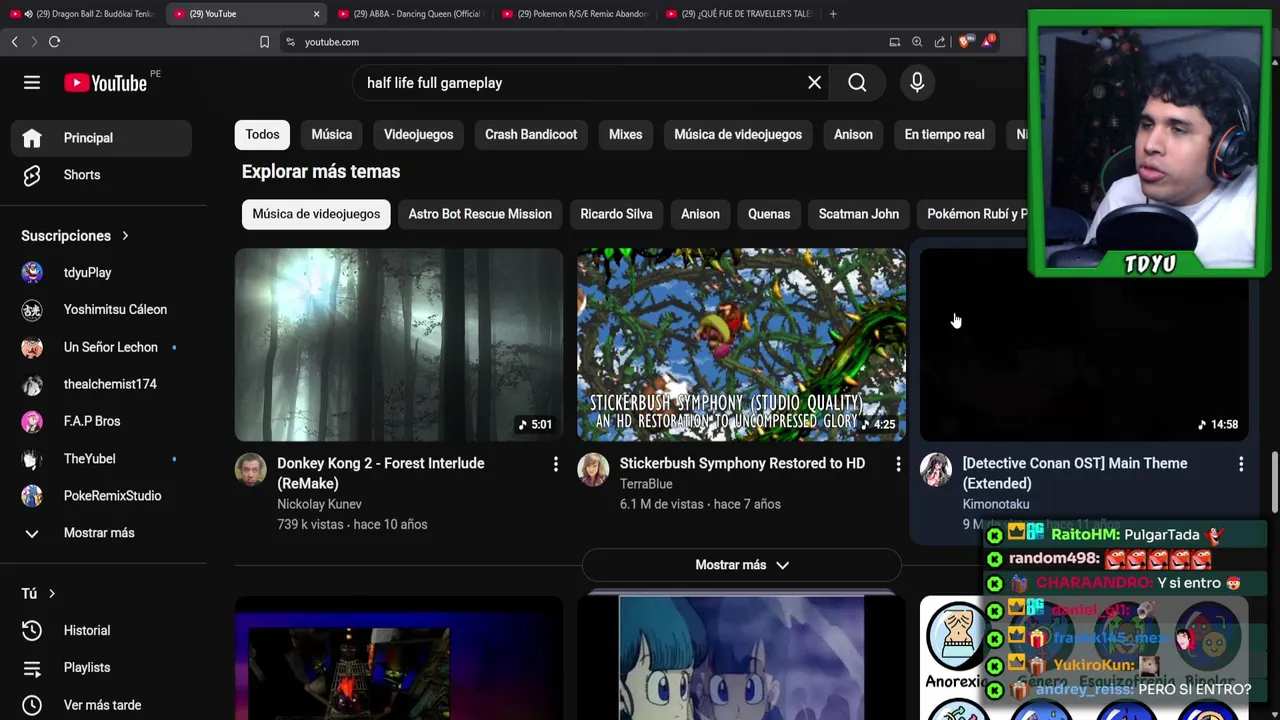Open F.A.P Bros subscription

[x=101, y=422]
